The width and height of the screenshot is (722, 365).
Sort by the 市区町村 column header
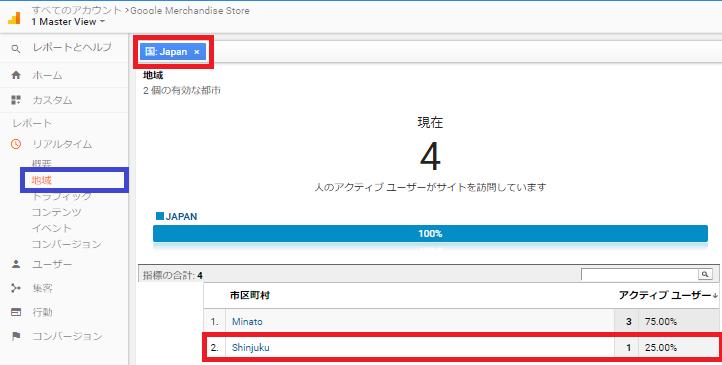pos(250,295)
